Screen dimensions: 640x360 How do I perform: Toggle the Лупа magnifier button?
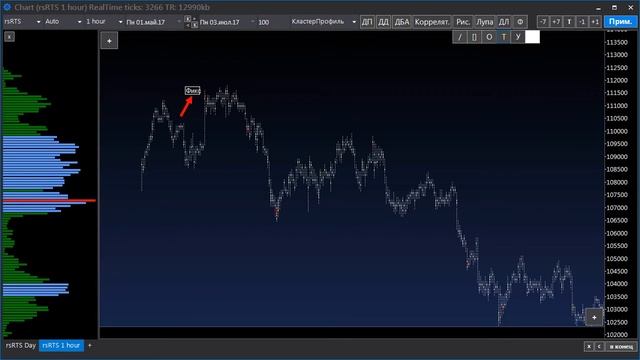coord(484,22)
